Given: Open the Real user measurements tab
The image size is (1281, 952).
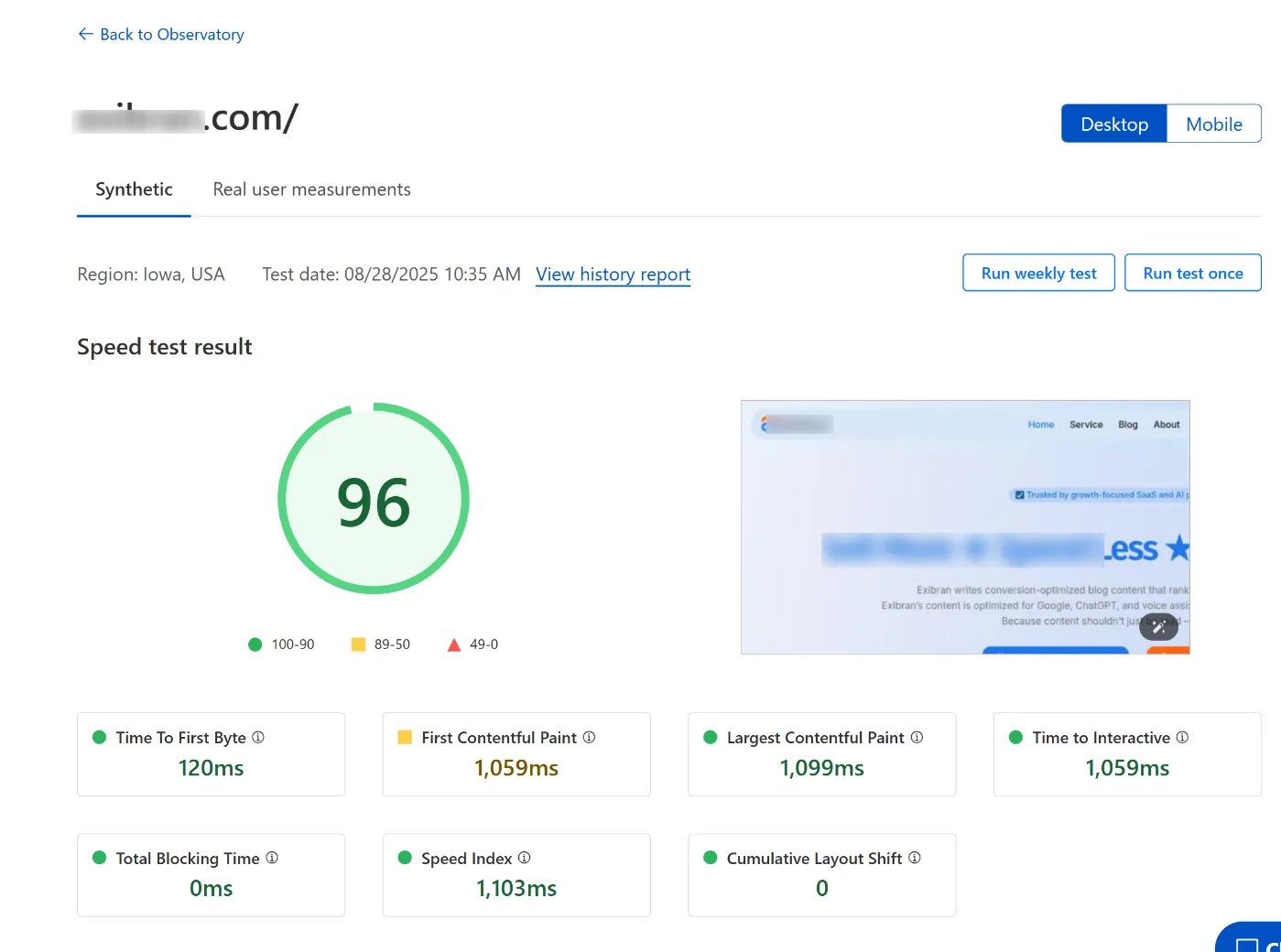Looking at the screenshot, I should (x=311, y=189).
